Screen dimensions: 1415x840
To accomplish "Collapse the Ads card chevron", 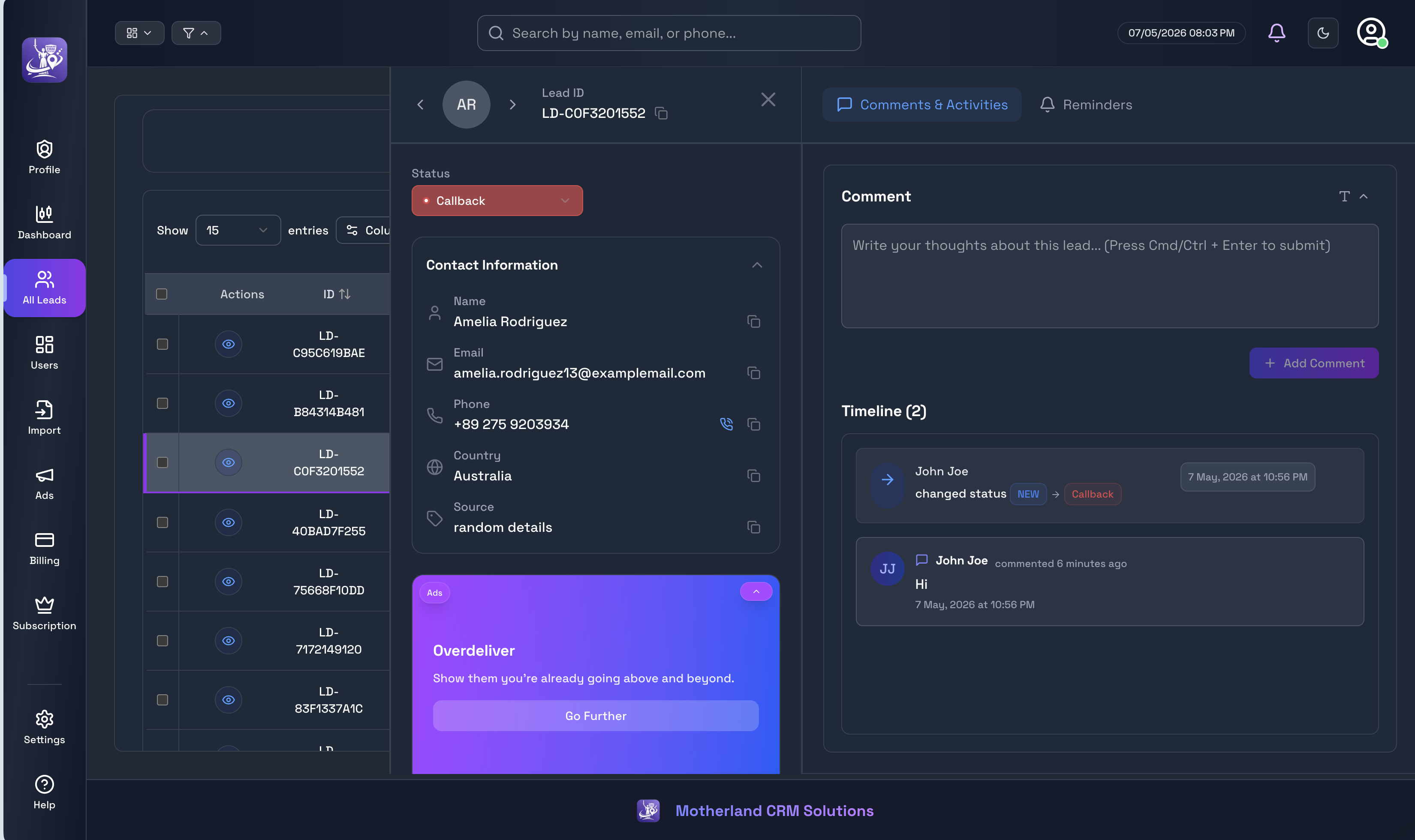I will point(756,591).
